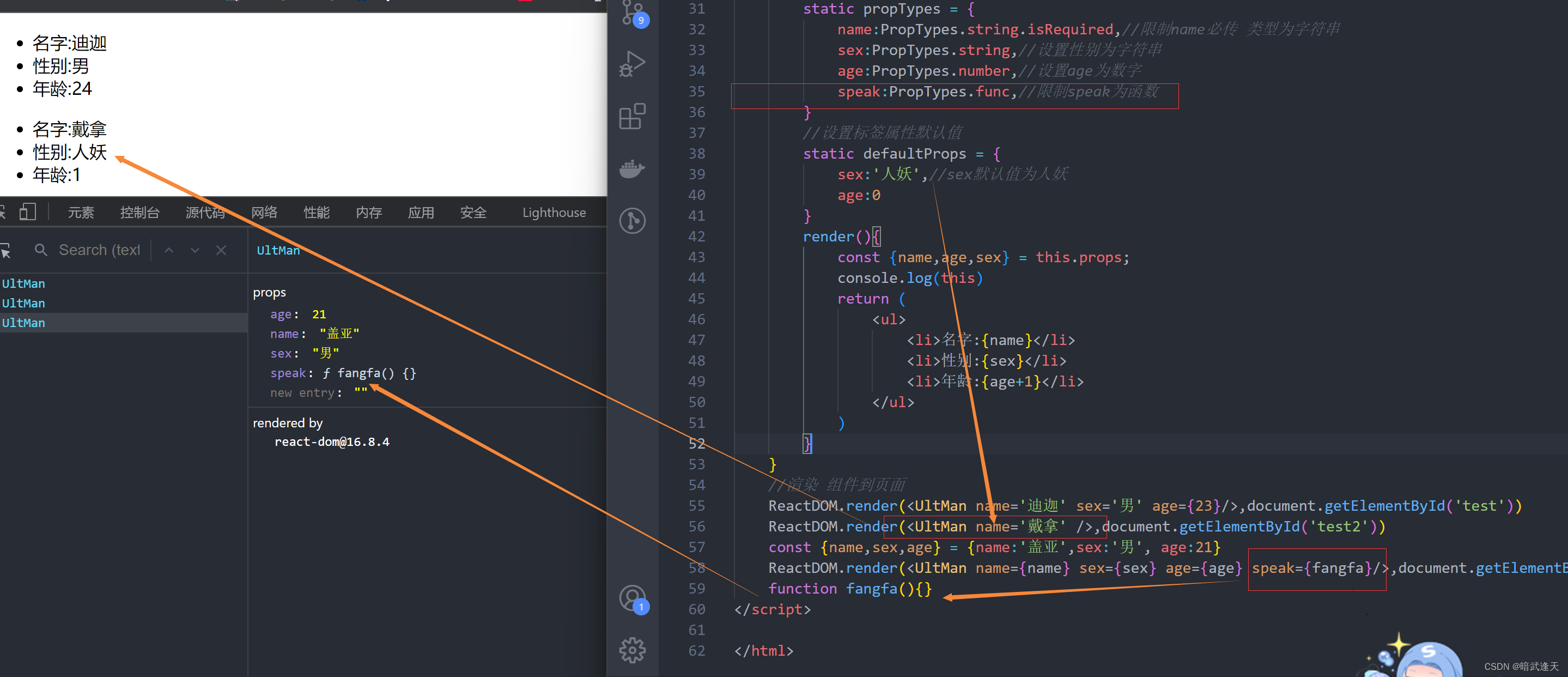Toggle the device toolbar icon in DevTools
The height and width of the screenshot is (677, 1568).
click(27, 212)
